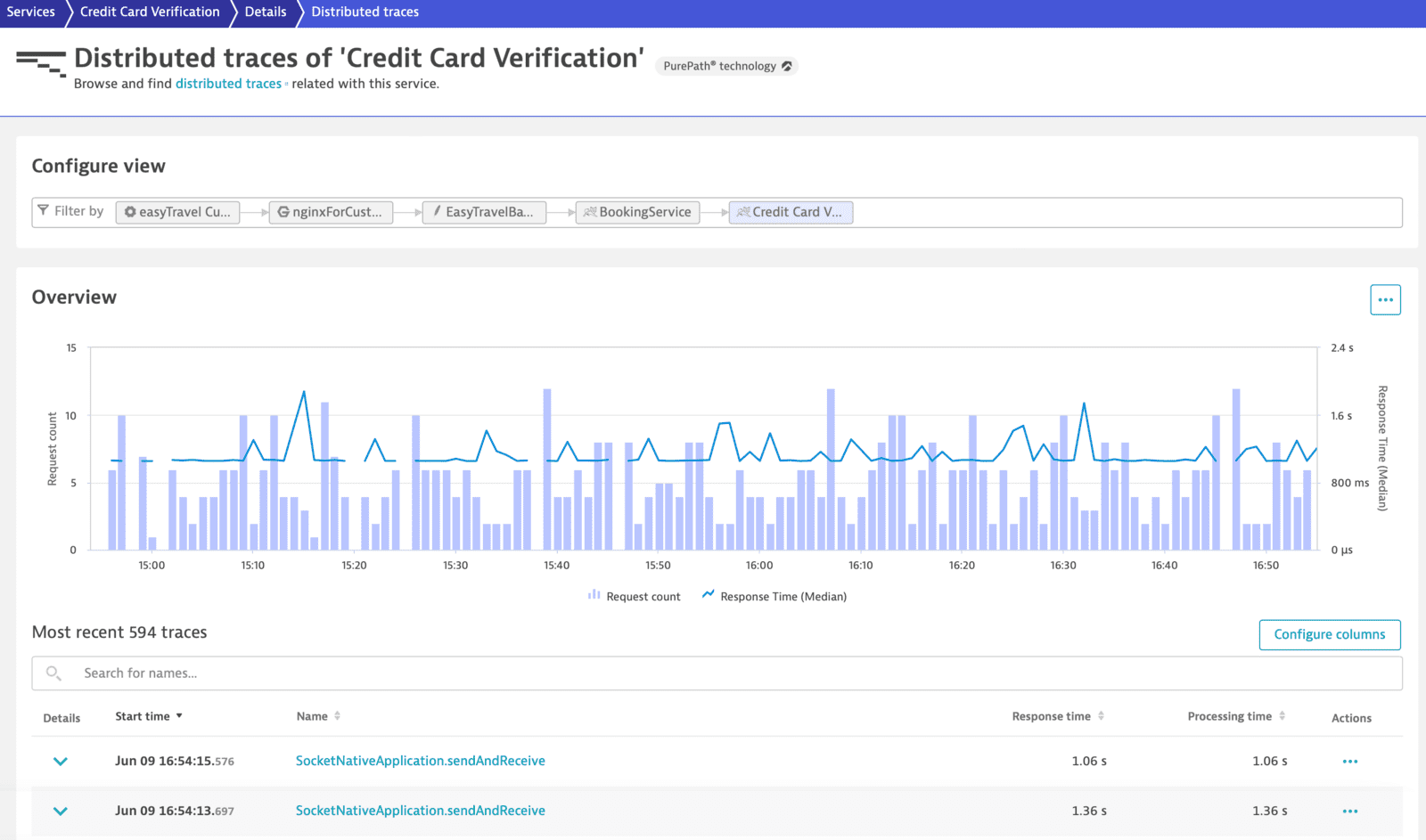Expand details of the 16:54:15 trace
Screen dimensions: 1426x840
click(x=61, y=762)
